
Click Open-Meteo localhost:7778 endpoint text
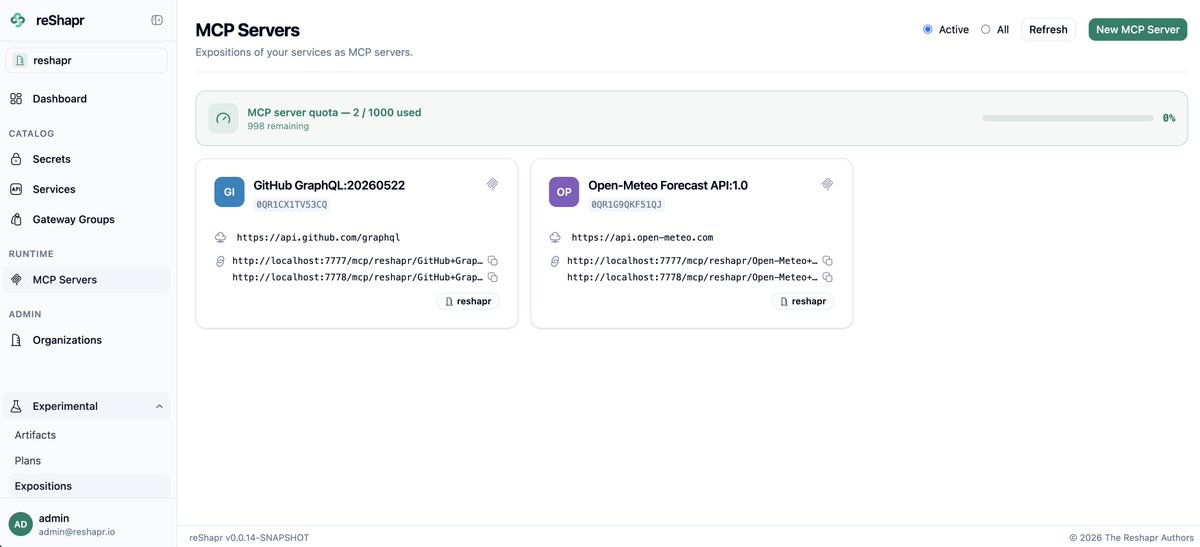point(693,277)
